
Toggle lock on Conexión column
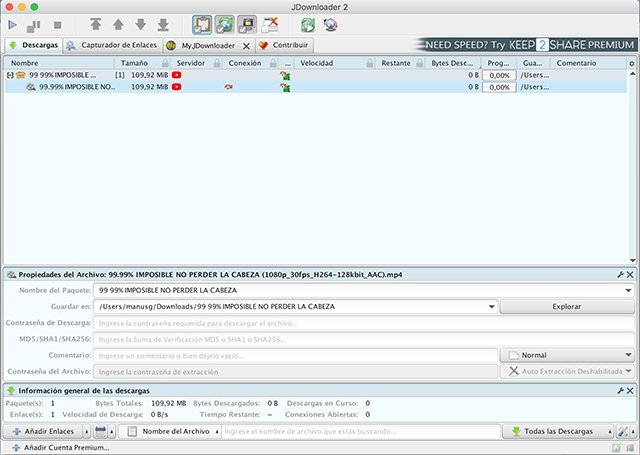273,63
